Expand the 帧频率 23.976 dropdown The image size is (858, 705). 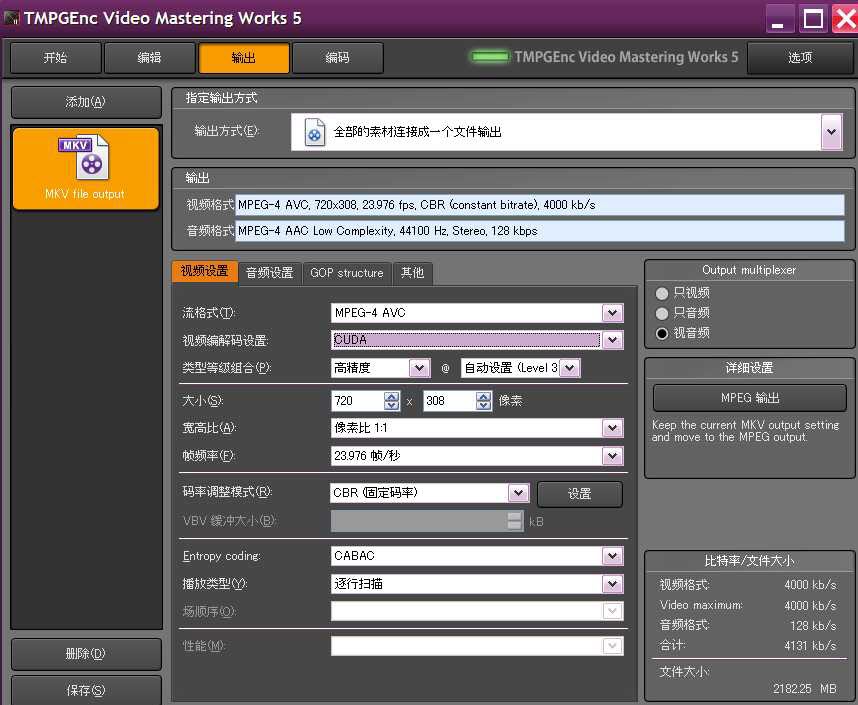[x=612, y=456]
